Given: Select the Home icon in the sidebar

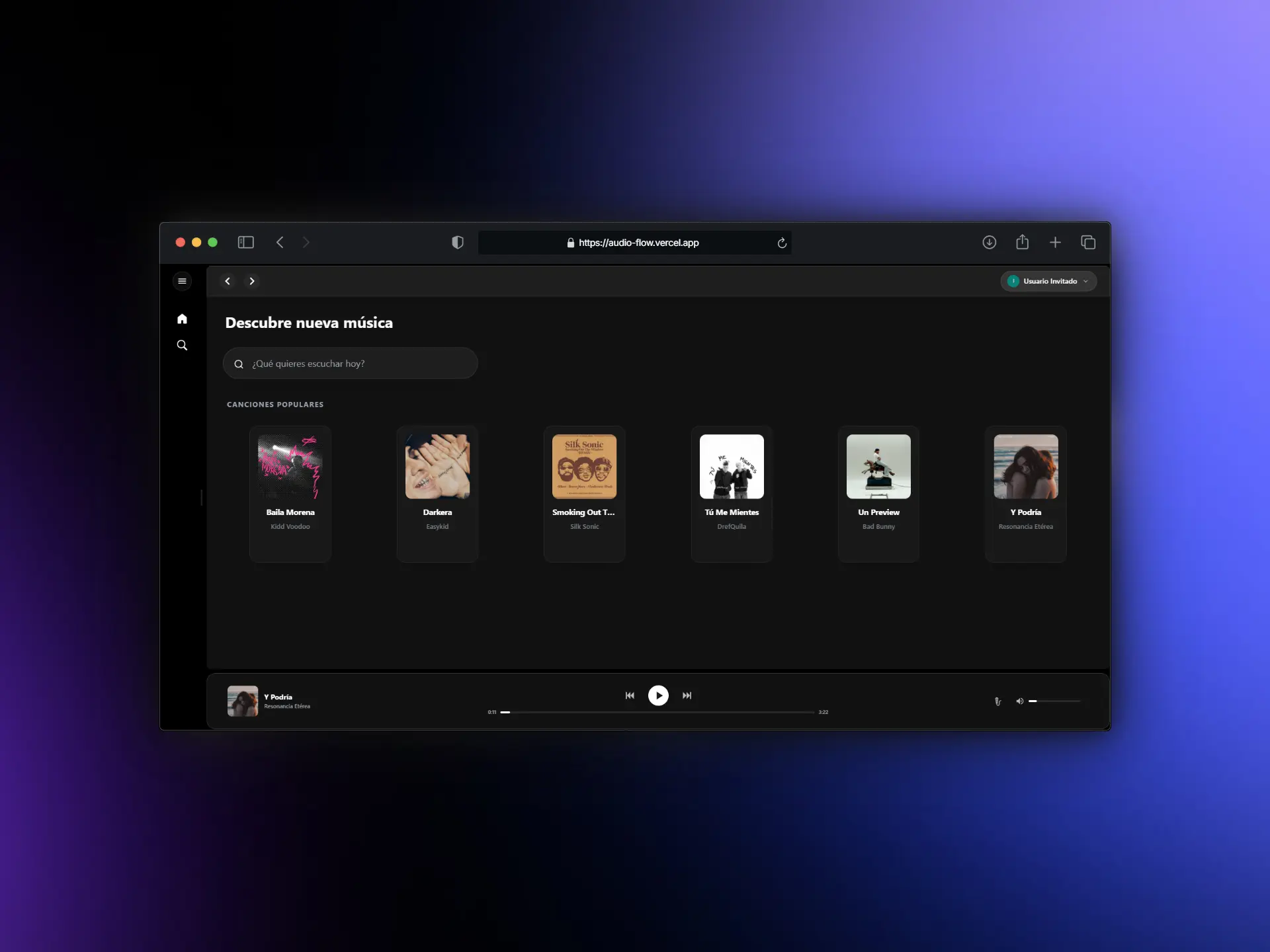Looking at the screenshot, I should pos(182,319).
